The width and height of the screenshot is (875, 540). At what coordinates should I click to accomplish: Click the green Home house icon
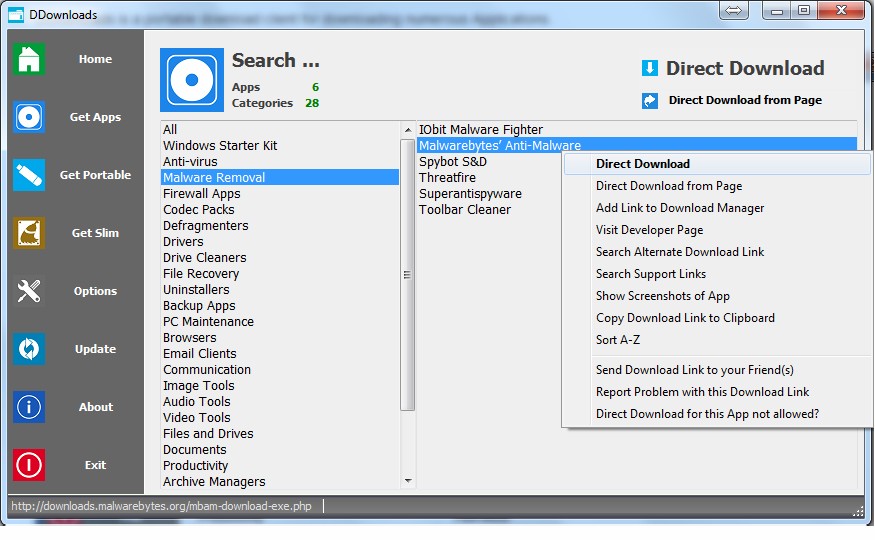pos(28,59)
